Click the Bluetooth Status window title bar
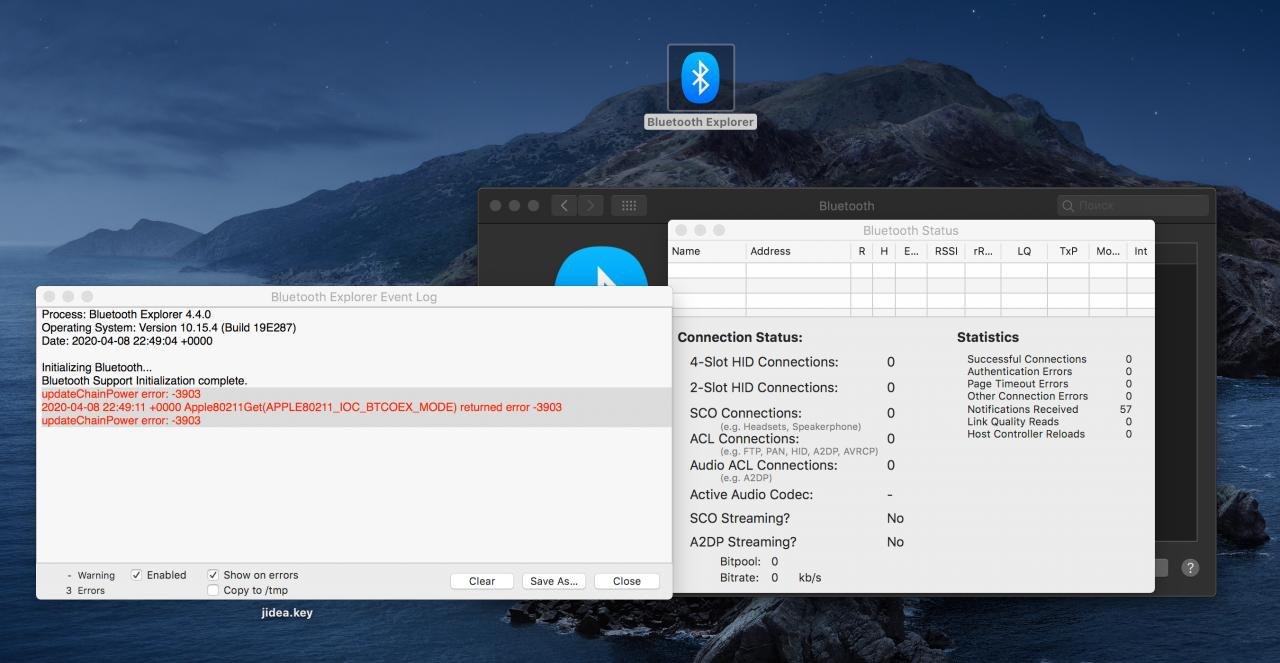The image size is (1280, 663). click(x=910, y=230)
